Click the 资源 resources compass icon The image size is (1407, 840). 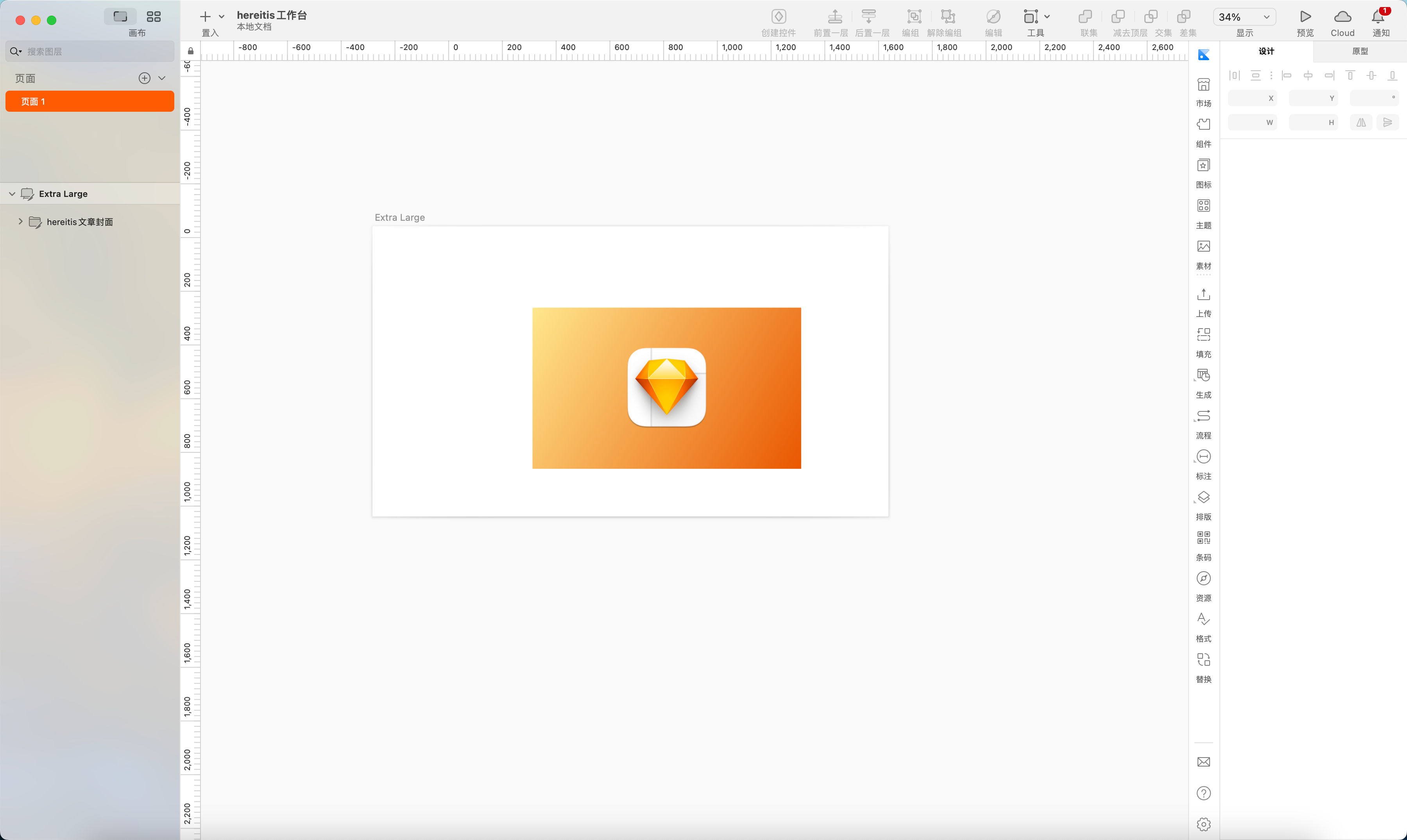(x=1203, y=579)
